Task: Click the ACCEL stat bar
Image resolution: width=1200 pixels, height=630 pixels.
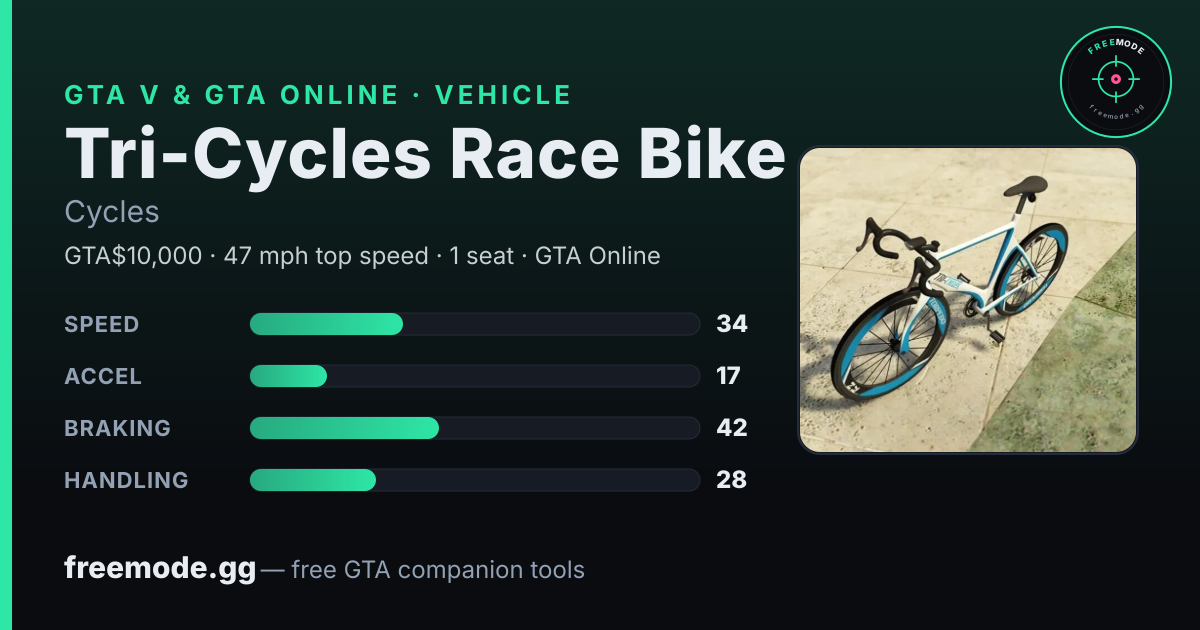Action: tap(475, 376)
